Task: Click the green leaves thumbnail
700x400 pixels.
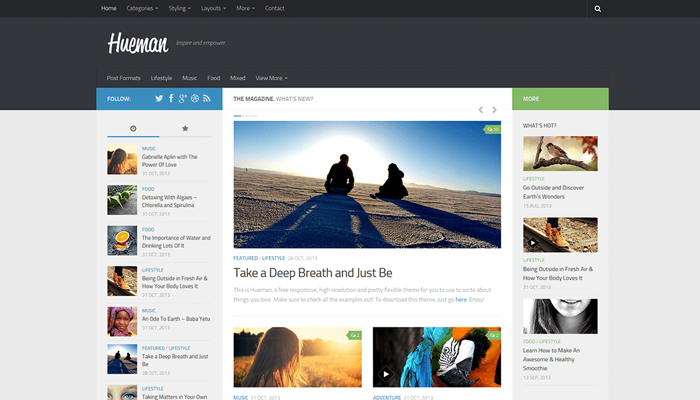Action: (122, 200)
